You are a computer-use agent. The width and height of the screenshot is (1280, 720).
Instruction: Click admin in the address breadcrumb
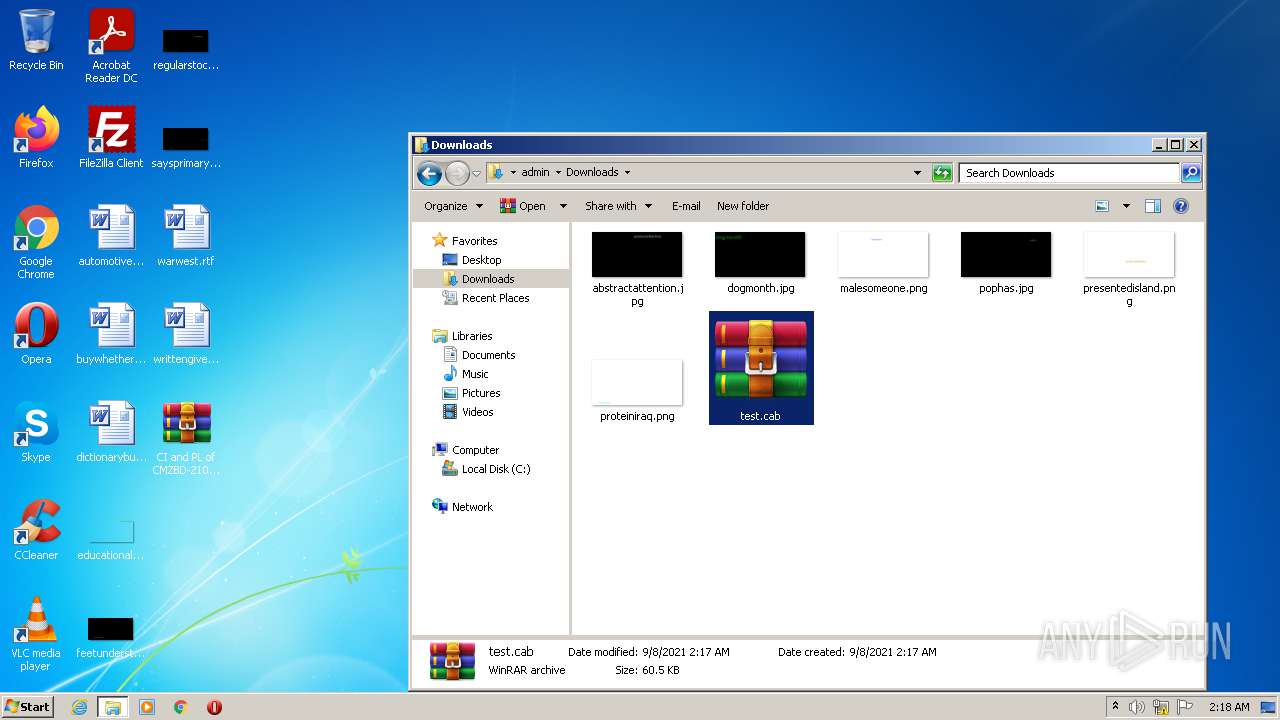point(535,172)
